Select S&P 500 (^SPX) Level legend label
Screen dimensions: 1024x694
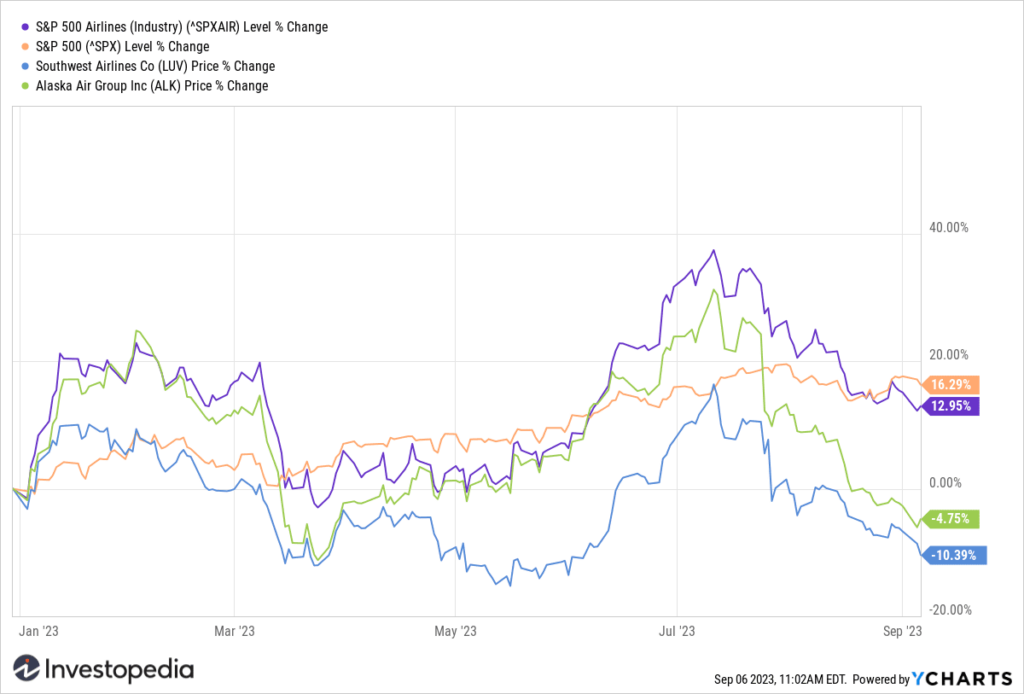(x=122, y=47)
